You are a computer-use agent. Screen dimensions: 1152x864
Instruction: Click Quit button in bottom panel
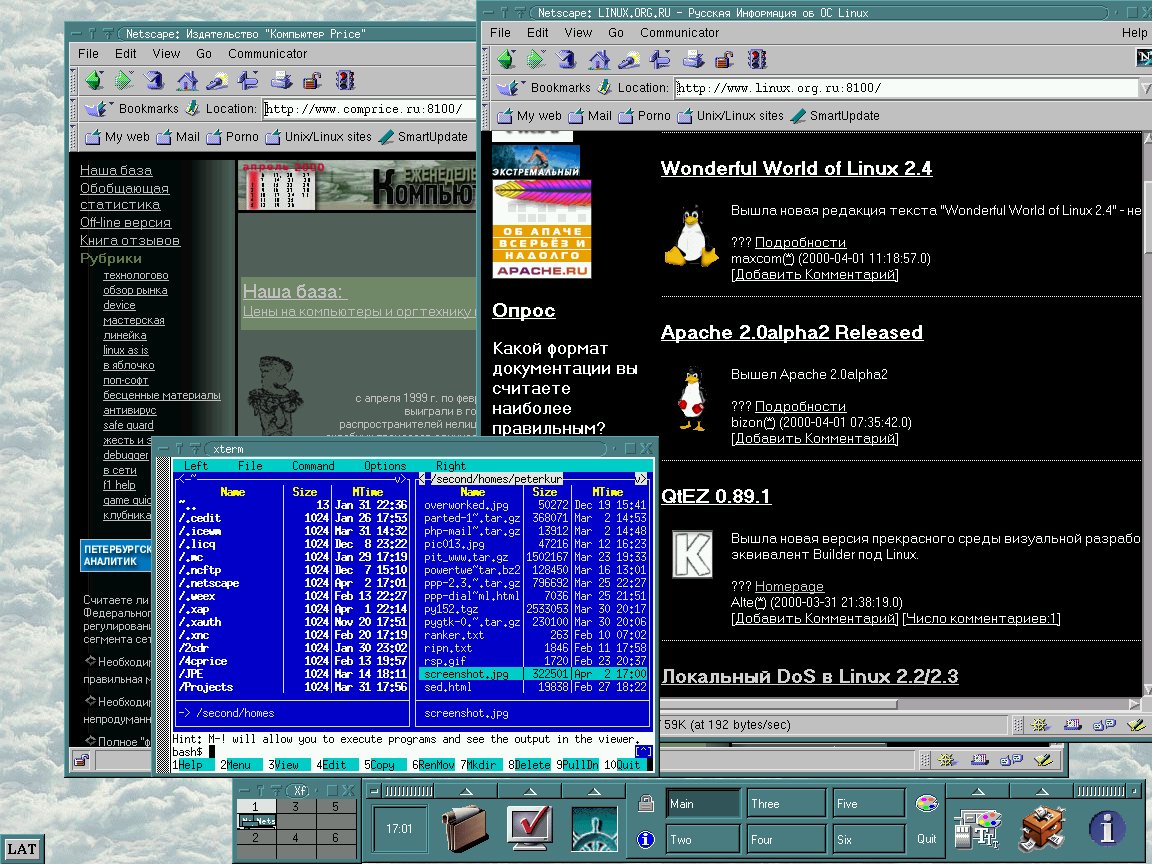(926, 839)
